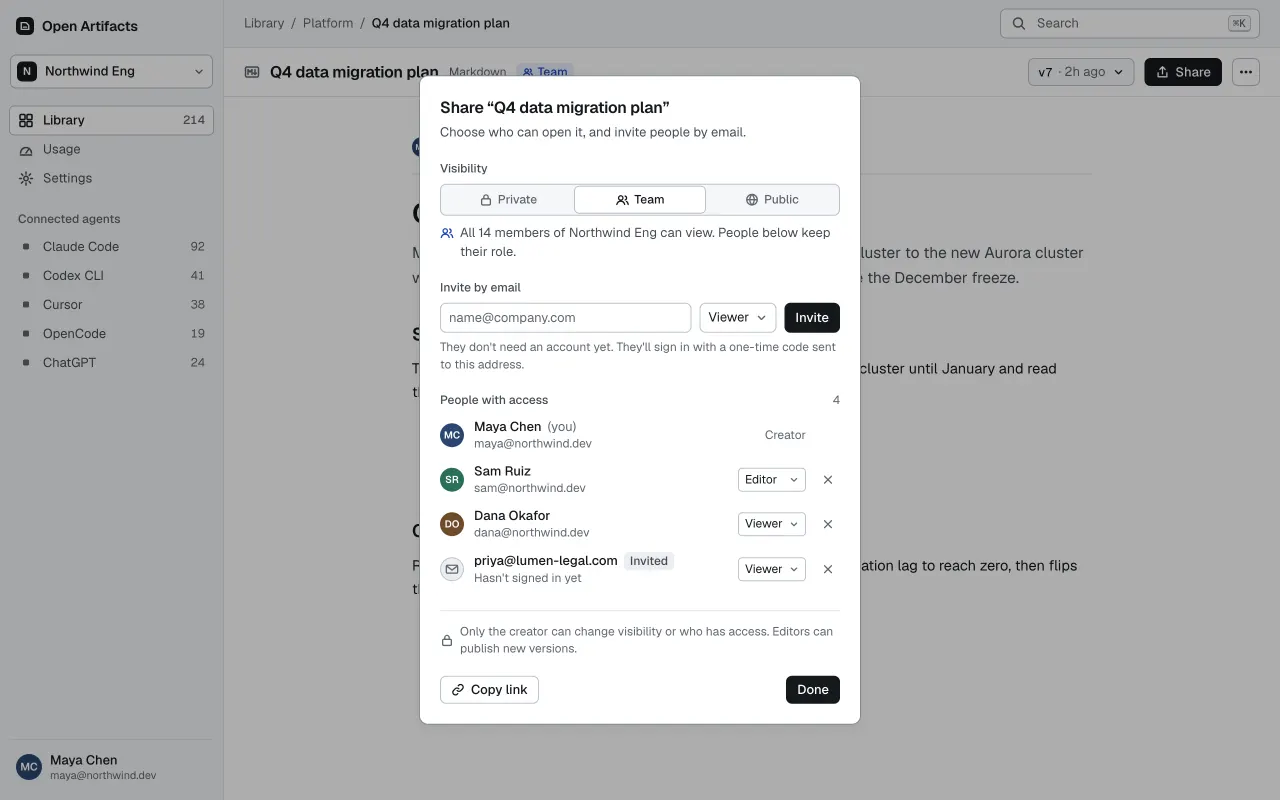Open the Viewer role dropdown beside Invite

point(738,318)
